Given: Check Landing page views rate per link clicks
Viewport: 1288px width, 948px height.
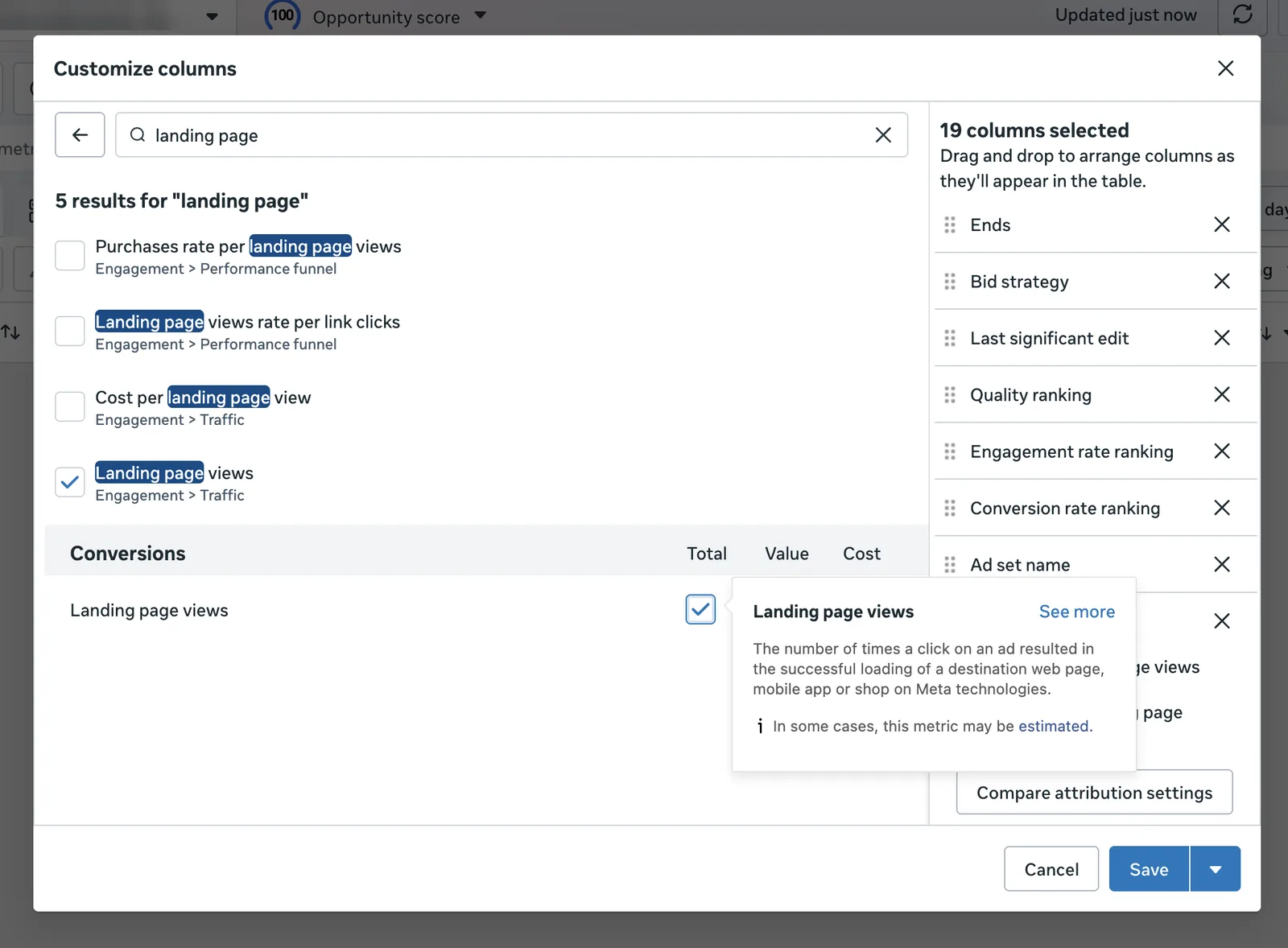Looking at the screenshot, I should click(70, 332).
